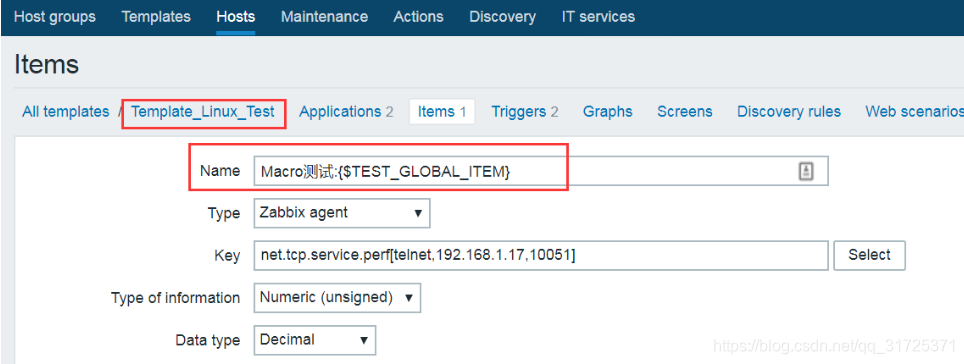The image size is (964, 364).
Task: Select the Items 1 tab
Action: click(442, 112)
